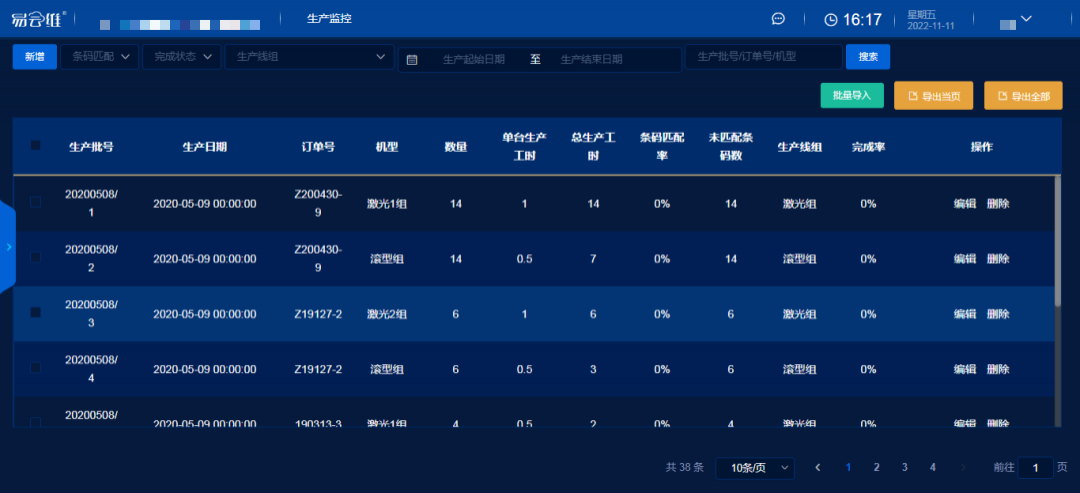Check the row for batch 20200508/1
The width and height of the screenshot is (1080, 493).
pyautogui.click(x=36, y=203)
